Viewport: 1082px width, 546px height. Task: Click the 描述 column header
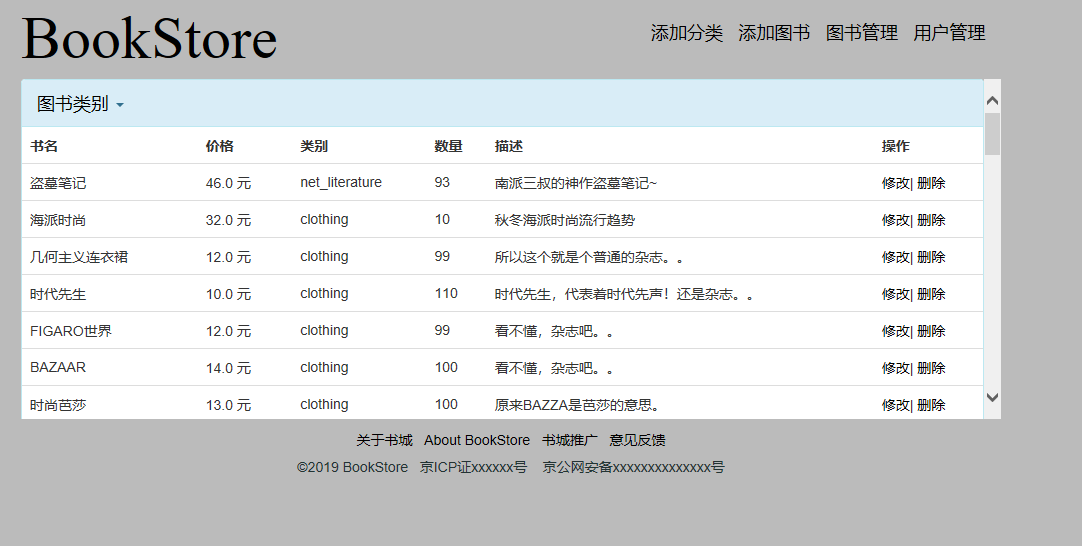pos(509,146)
